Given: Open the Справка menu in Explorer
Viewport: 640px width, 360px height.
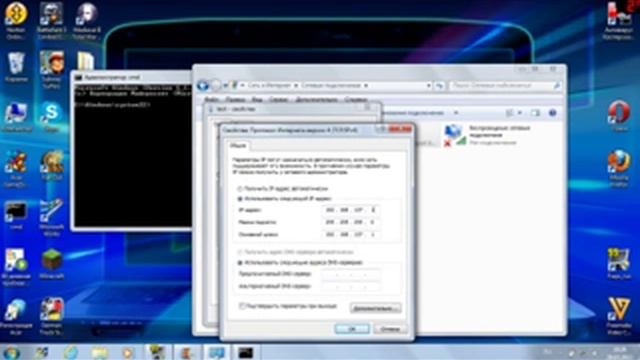Looking at the screenshot, I should [356, 99].
